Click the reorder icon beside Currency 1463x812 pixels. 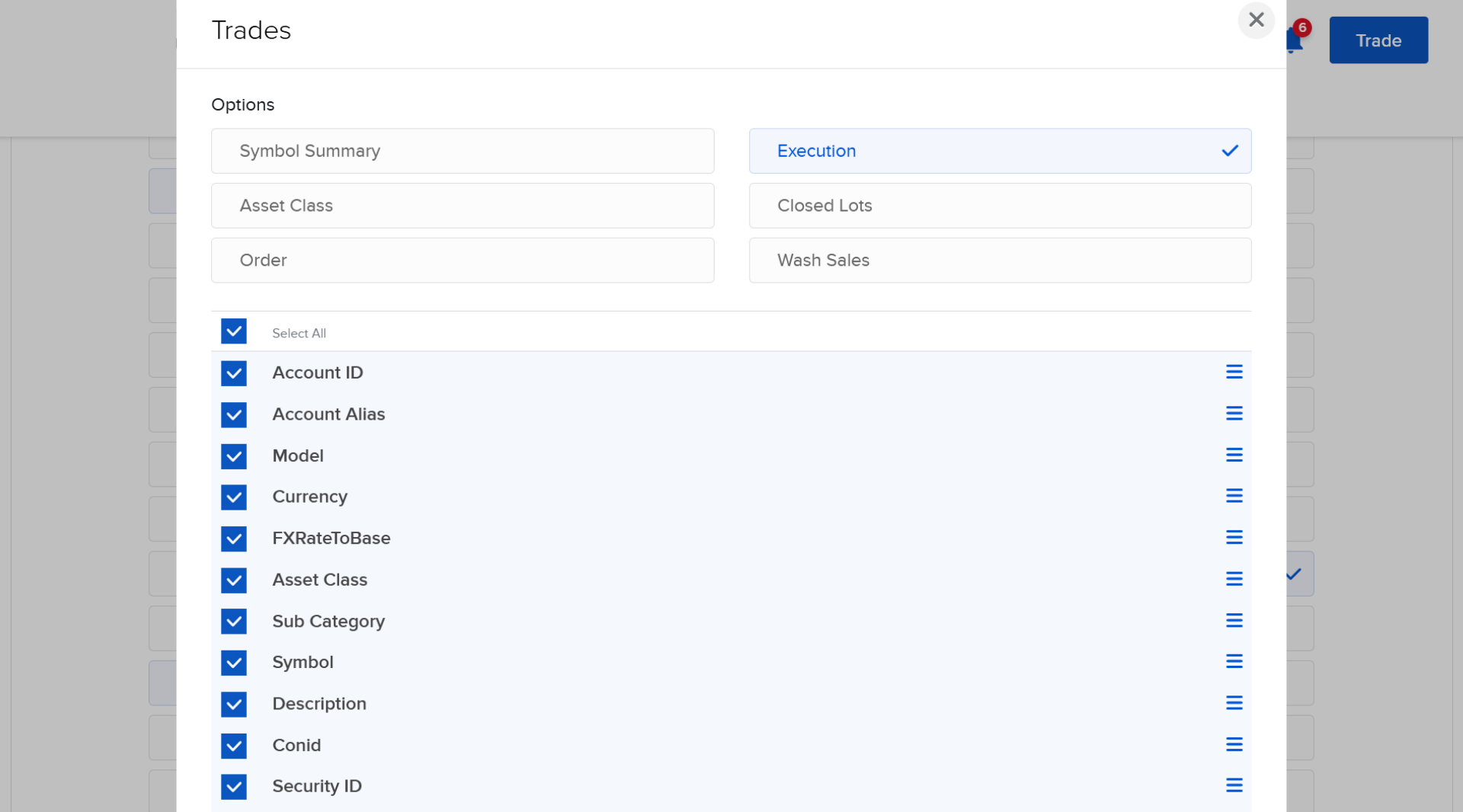(x=1234, y=496)
